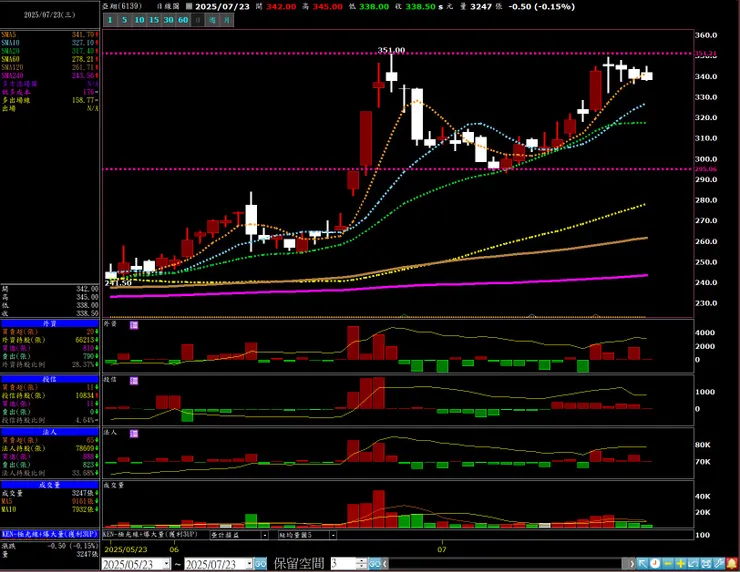Click the SMA240 legend row
This screenshot has width=740, height=572.
click(50, 76)
